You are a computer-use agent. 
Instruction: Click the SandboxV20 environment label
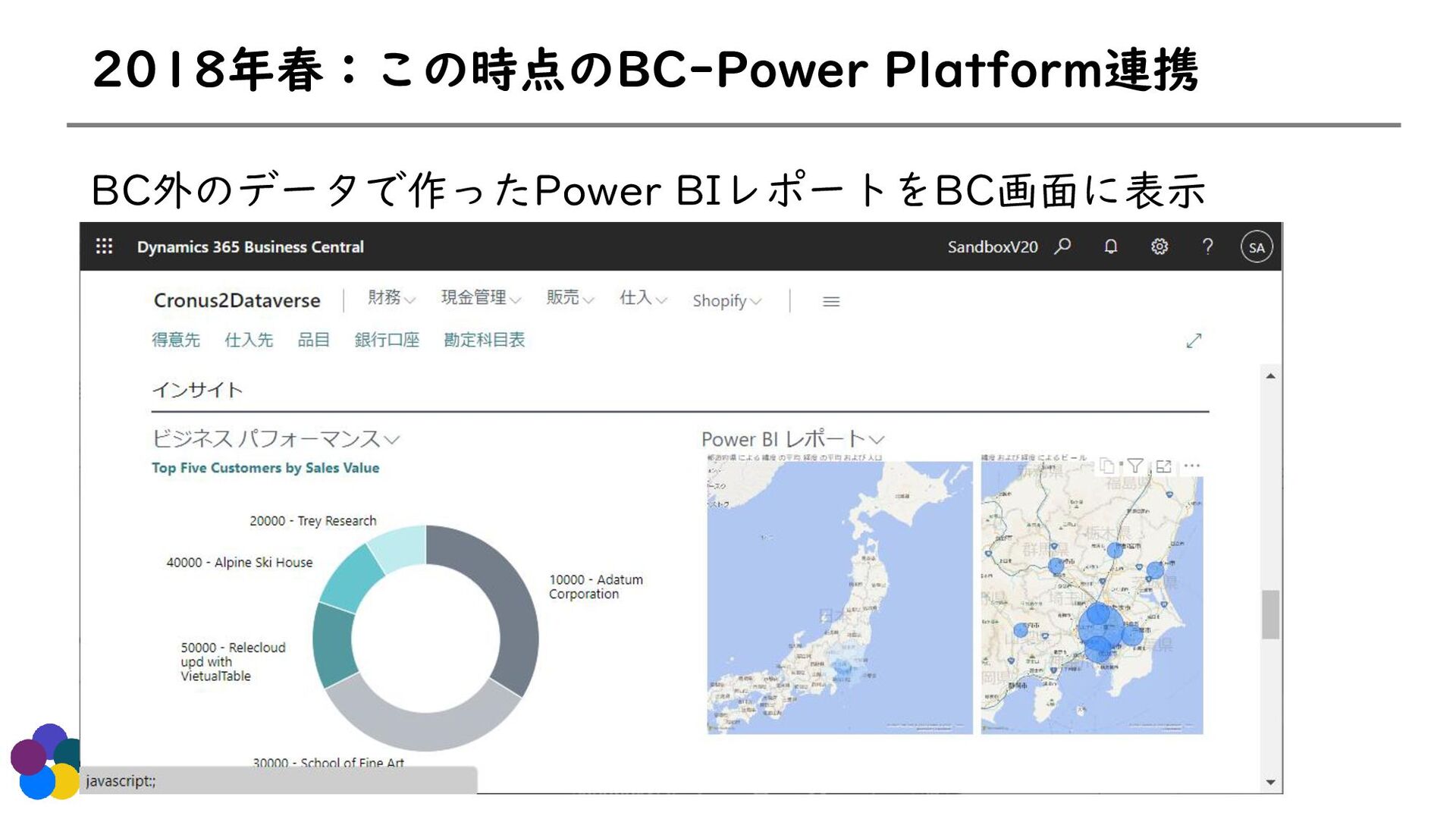[x=992, y=247]
